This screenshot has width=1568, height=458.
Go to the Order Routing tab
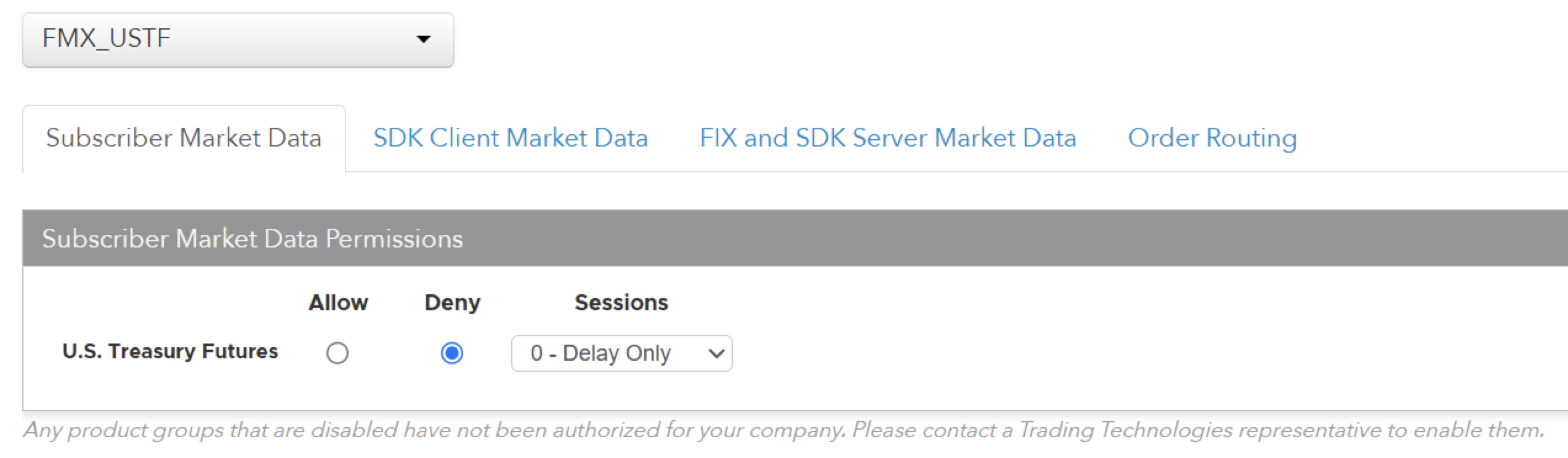pyautogui.click(x=1212, y=138)
